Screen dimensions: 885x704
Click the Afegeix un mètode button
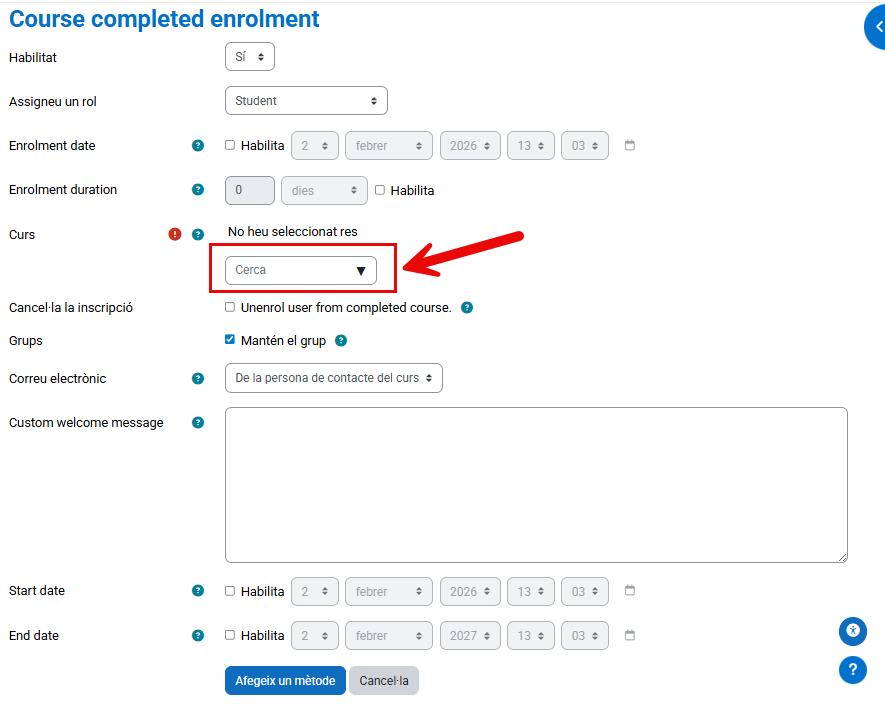(285, 681)
